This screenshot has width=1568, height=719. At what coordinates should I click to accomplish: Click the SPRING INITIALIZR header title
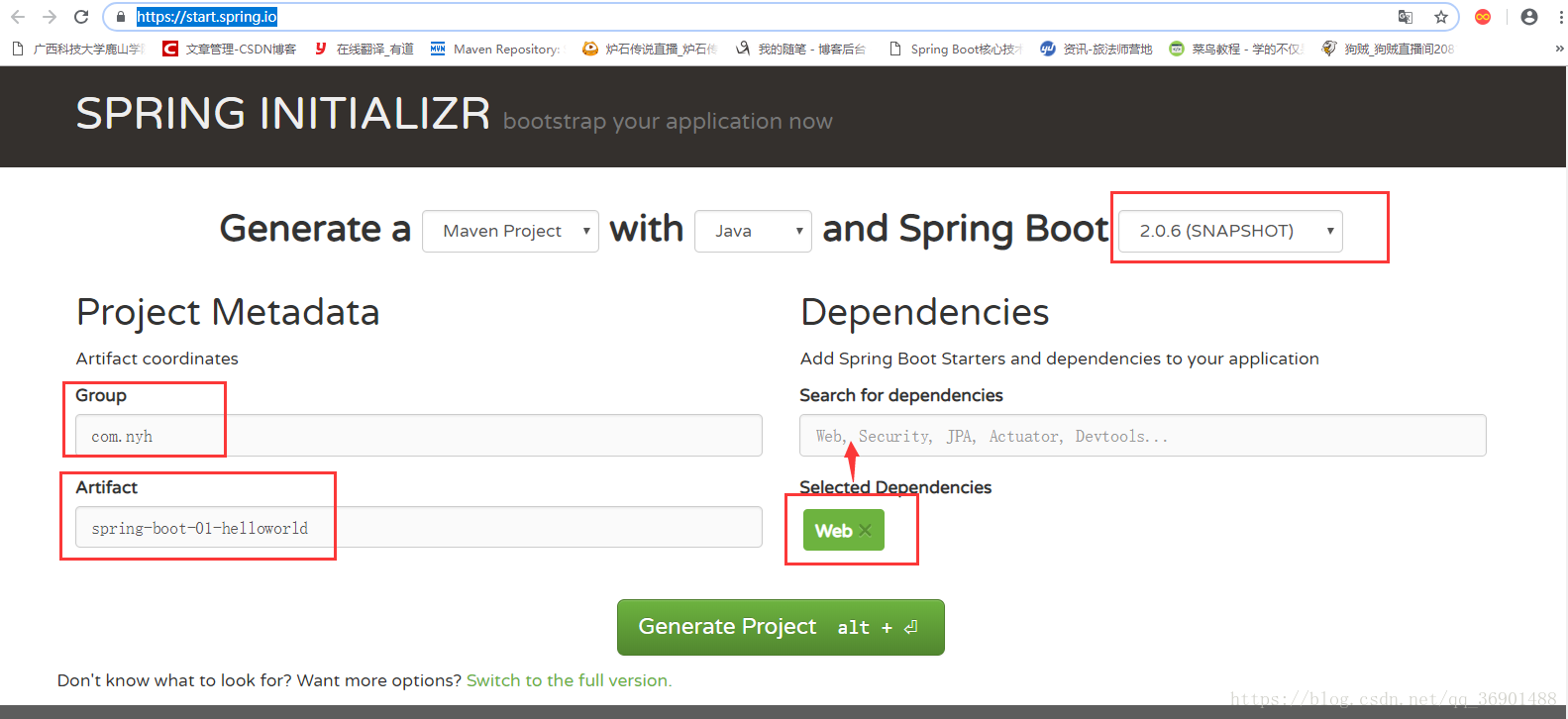coord(283,114)
